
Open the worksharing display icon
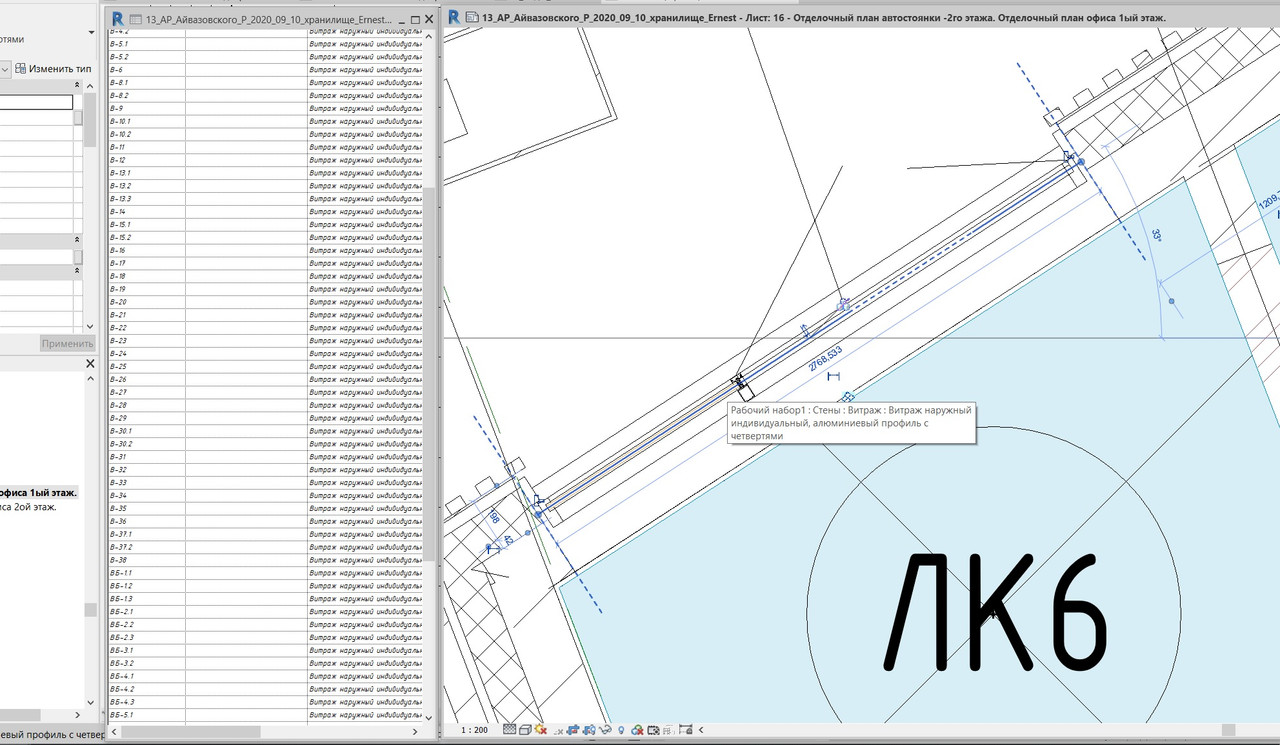[x=637, y=730]
